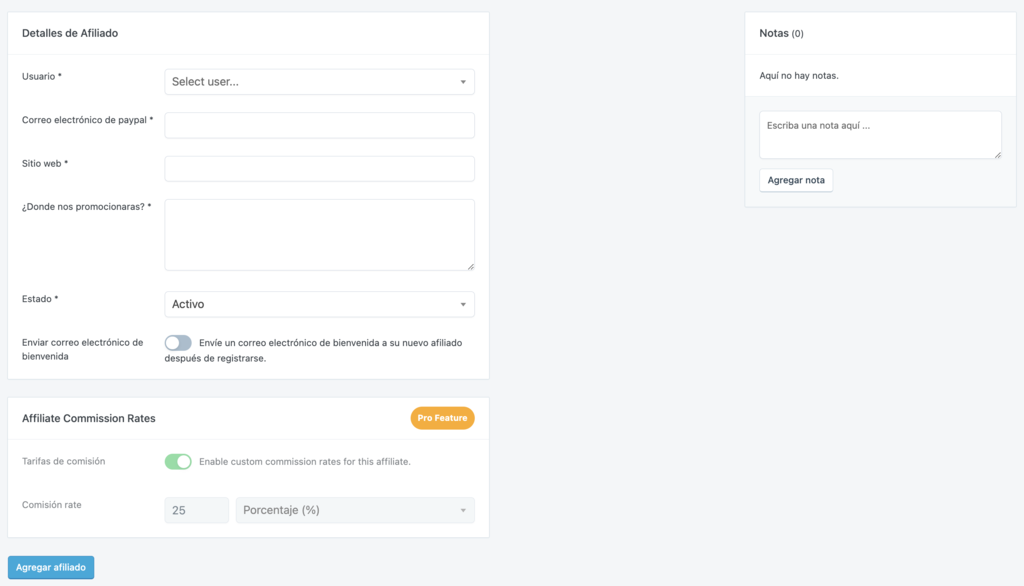The width and height of the screenshot is (1024, 586).
Task: Click the ¿Donde nos promocionaras? text area
Action: pos(319,234)
